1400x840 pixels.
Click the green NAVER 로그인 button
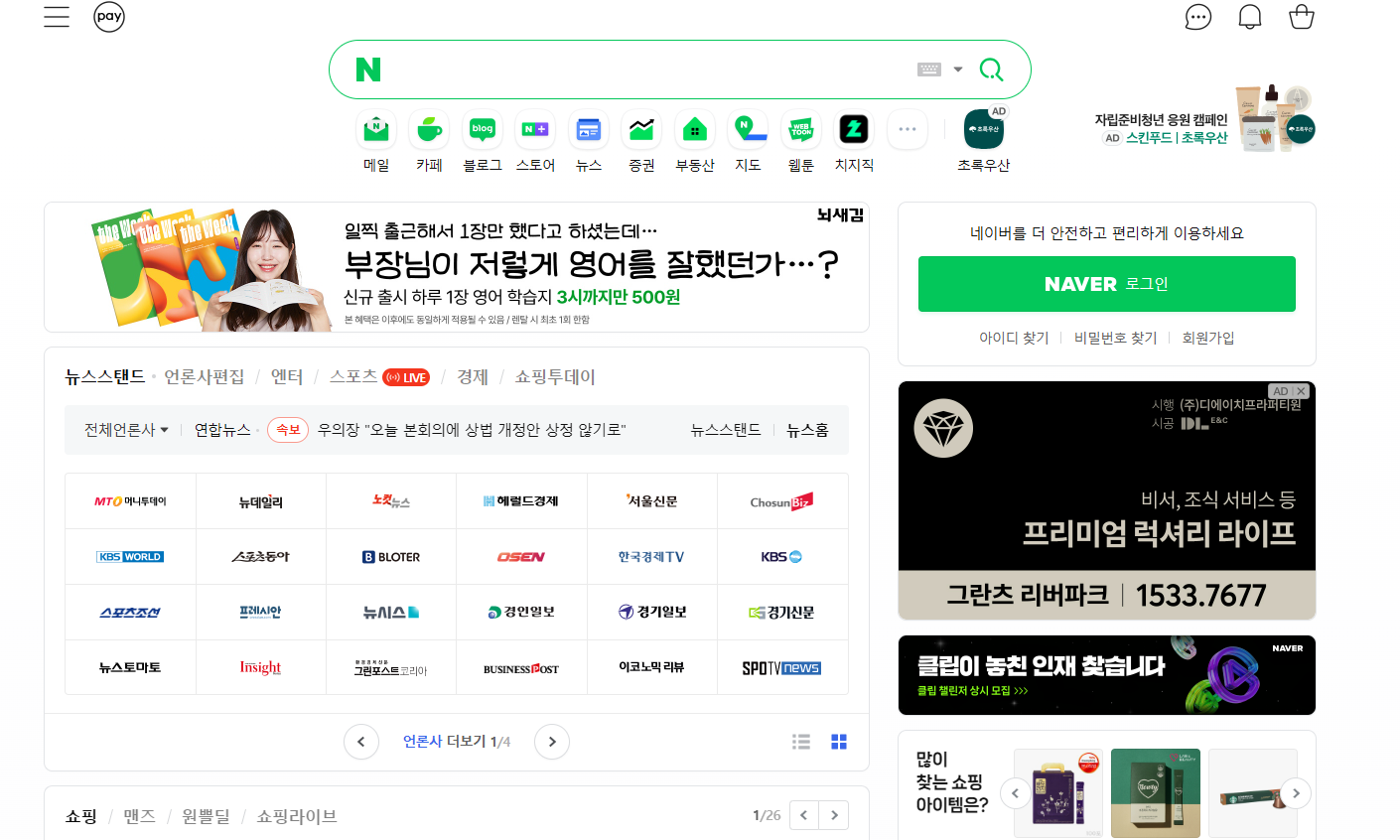1107,284
